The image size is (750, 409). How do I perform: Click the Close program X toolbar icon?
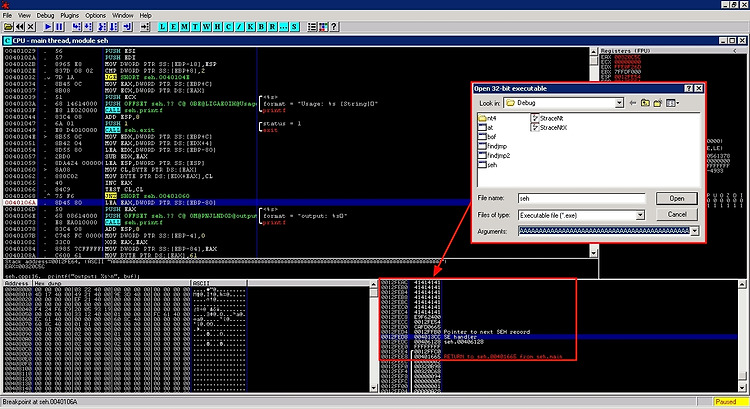coord(31,27)
